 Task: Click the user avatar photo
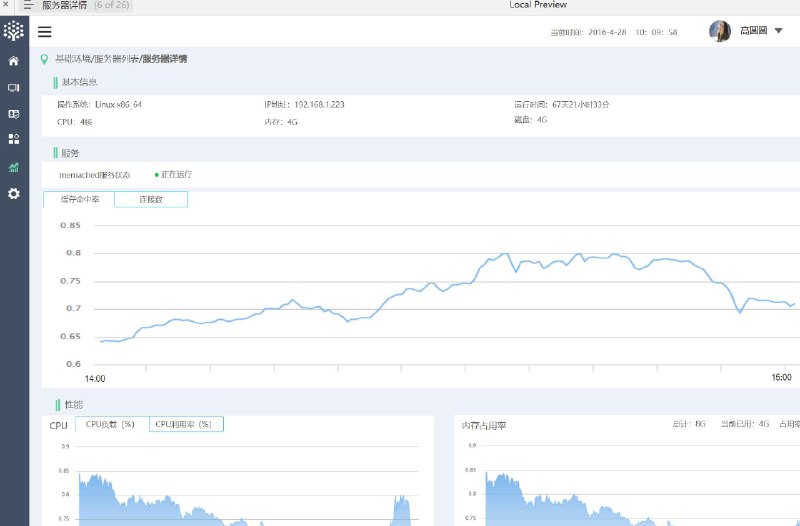click(x=720, y=31)
